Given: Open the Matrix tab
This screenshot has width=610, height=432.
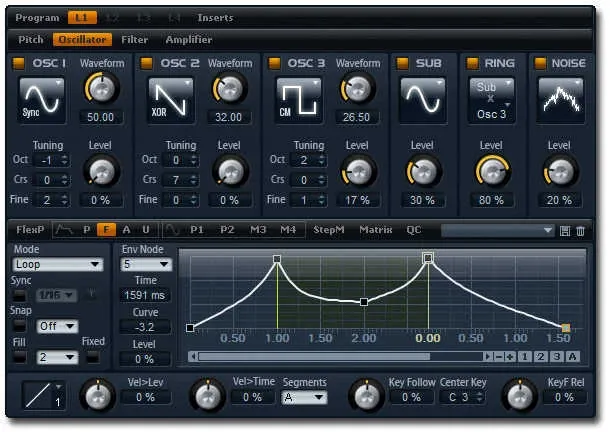Looking at the screenshot, I should pyautogui.click(x=375, y=229).
